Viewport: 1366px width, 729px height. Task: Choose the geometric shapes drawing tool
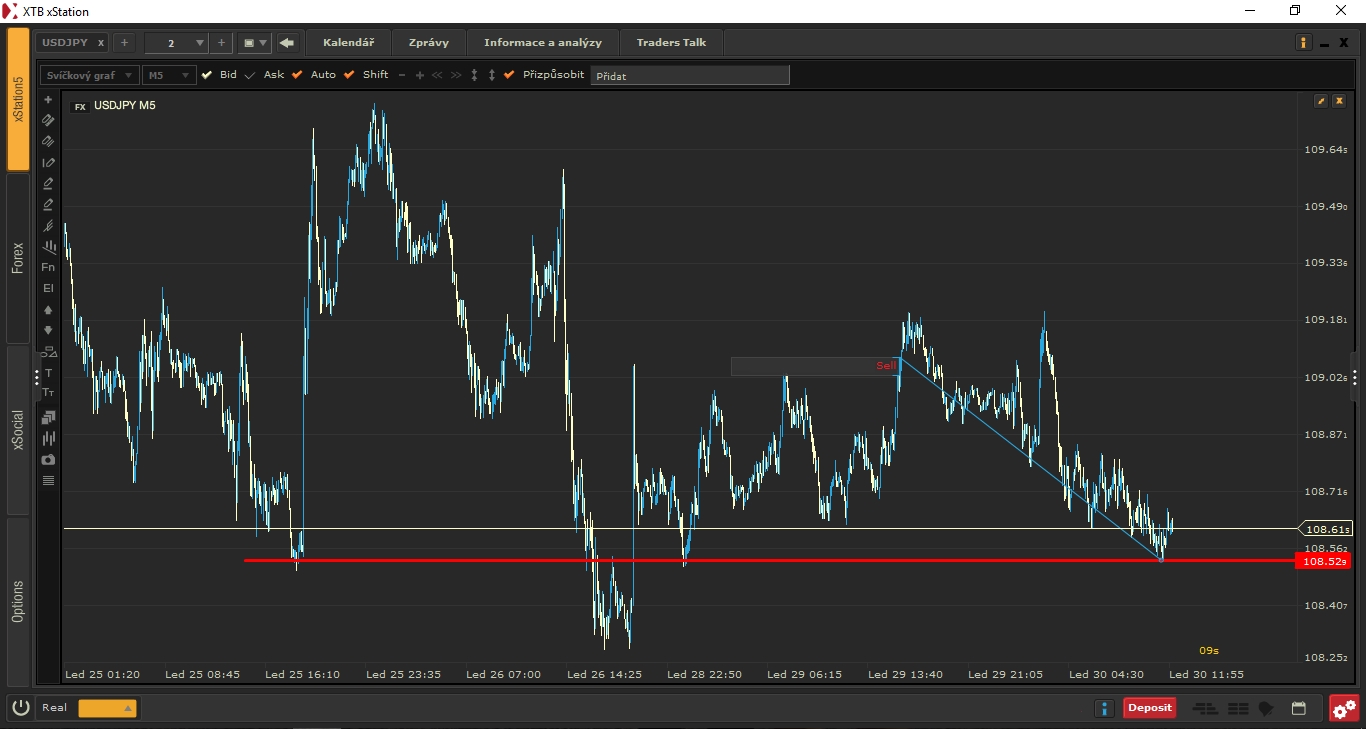(x=48, y=351)
